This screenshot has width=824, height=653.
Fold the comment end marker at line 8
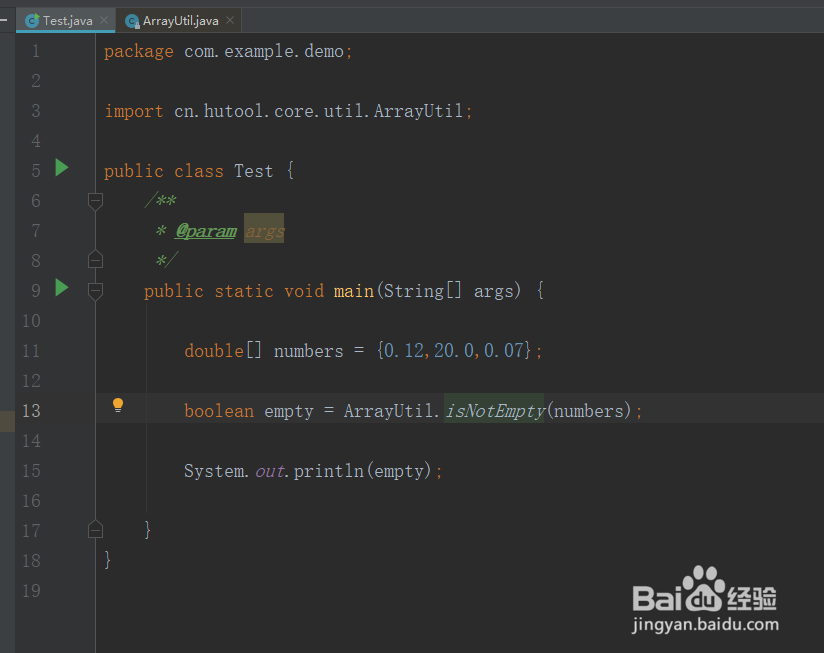95,259
